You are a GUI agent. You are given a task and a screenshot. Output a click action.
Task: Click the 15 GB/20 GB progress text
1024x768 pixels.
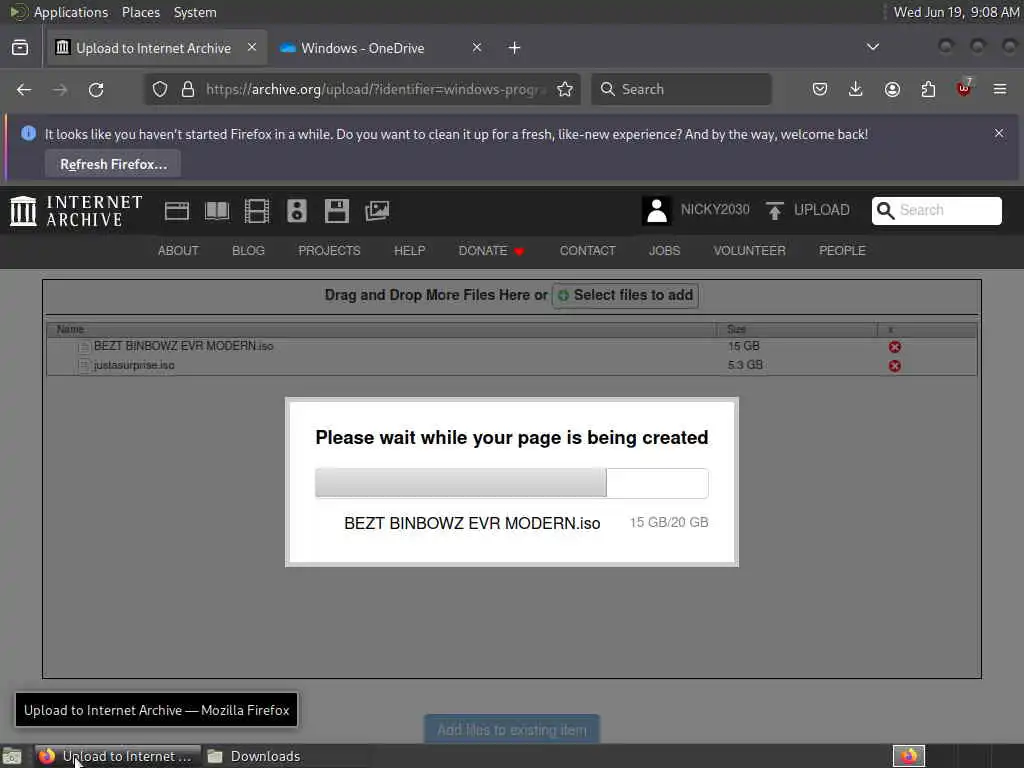[x=669, y=522]
